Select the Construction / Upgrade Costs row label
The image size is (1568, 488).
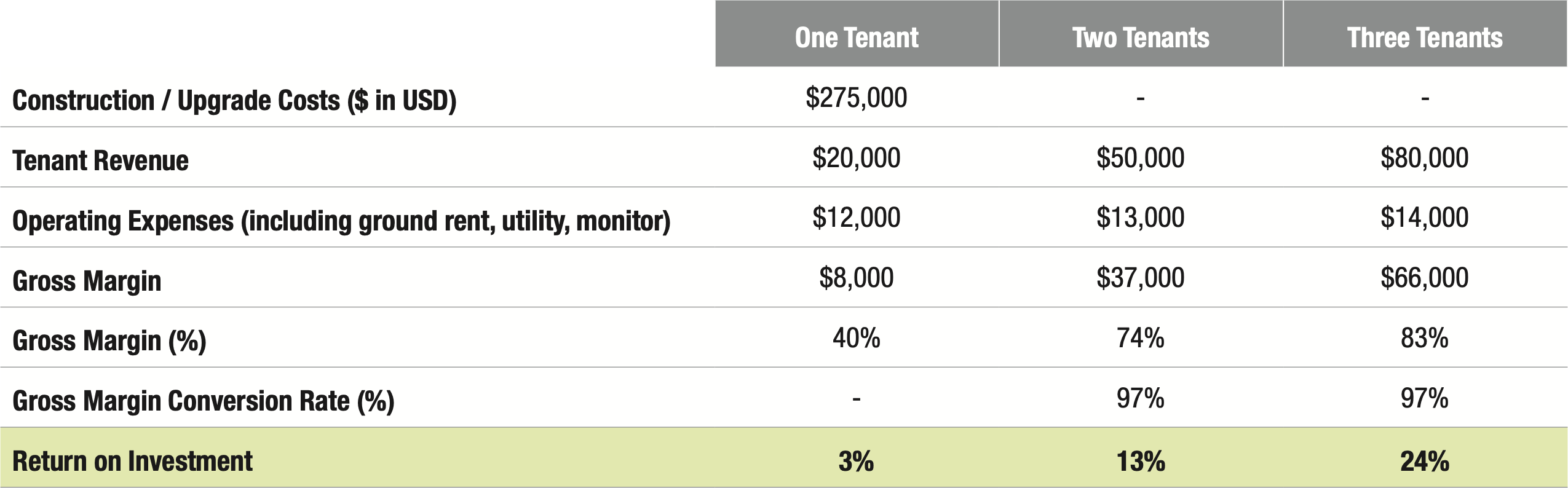coord(234,100)
